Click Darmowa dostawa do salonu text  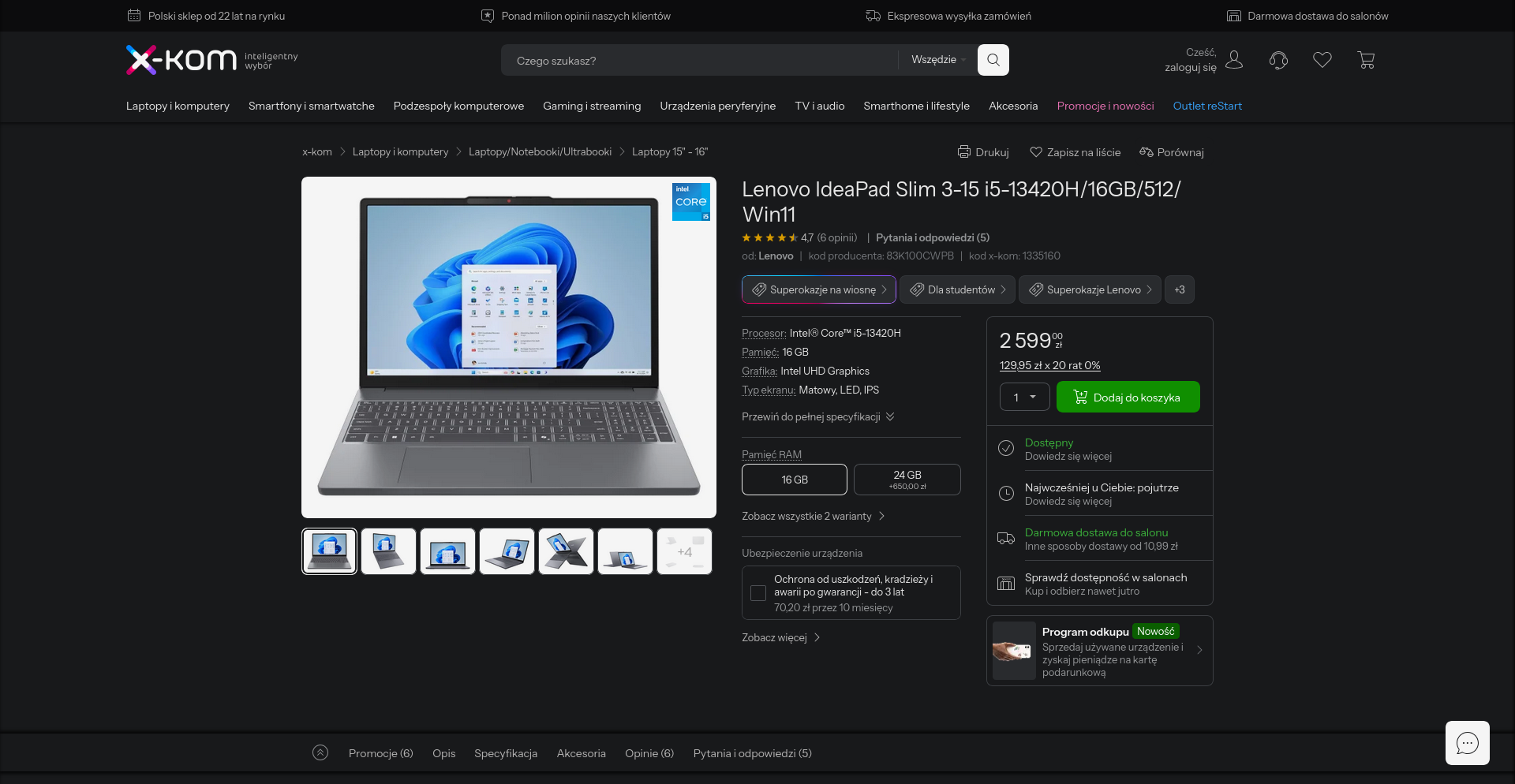point(1096,532)
